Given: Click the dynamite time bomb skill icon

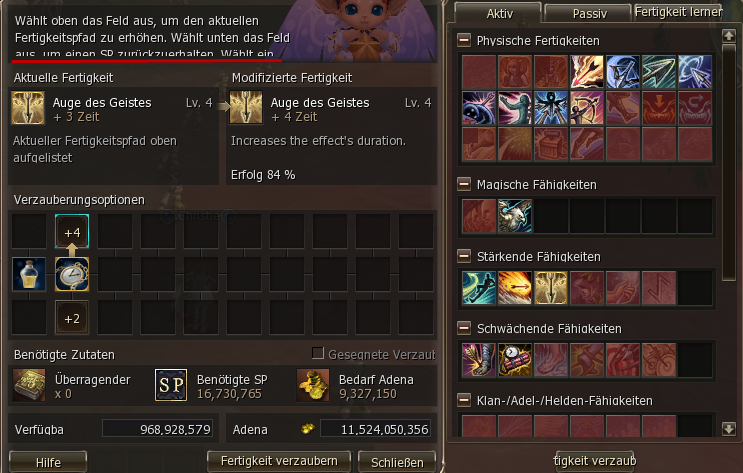Looking at the screenshot, I should pyautogui.click(x=515, y=360).
